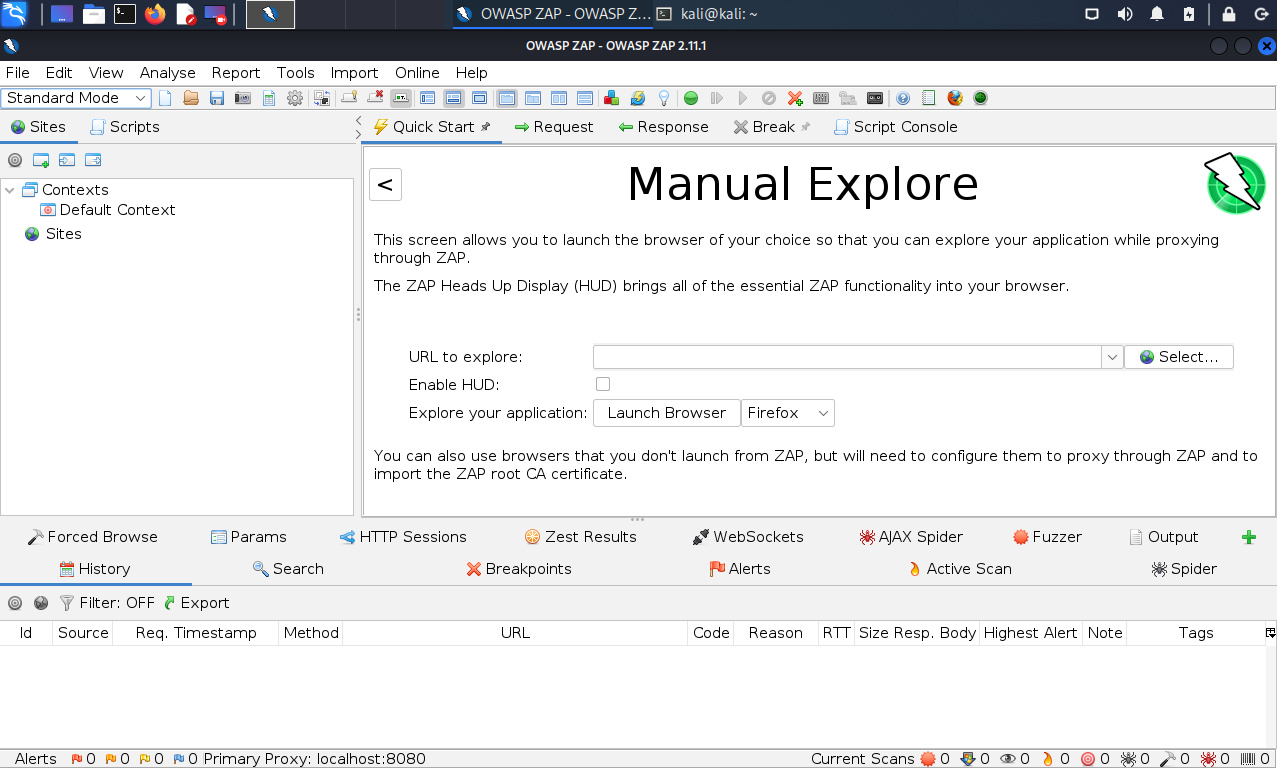Click the blue help question mark icon
The width and height of the screenshot is (1277, 768).
click(x=903, y=98)
